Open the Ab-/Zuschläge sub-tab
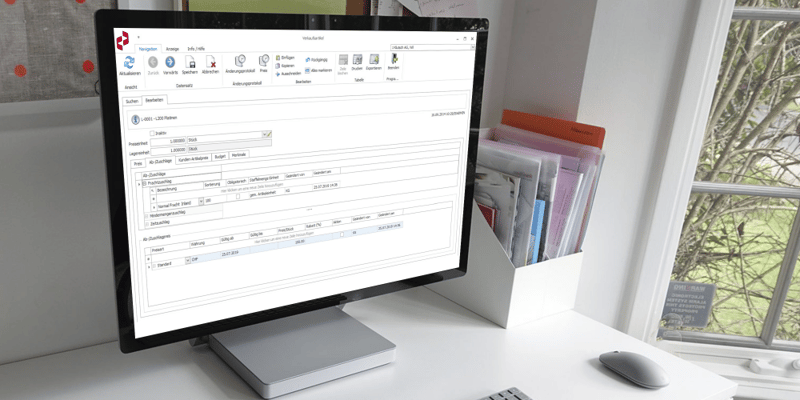The width and height of the screenshot is (800, 400). [x=160, y=162]
